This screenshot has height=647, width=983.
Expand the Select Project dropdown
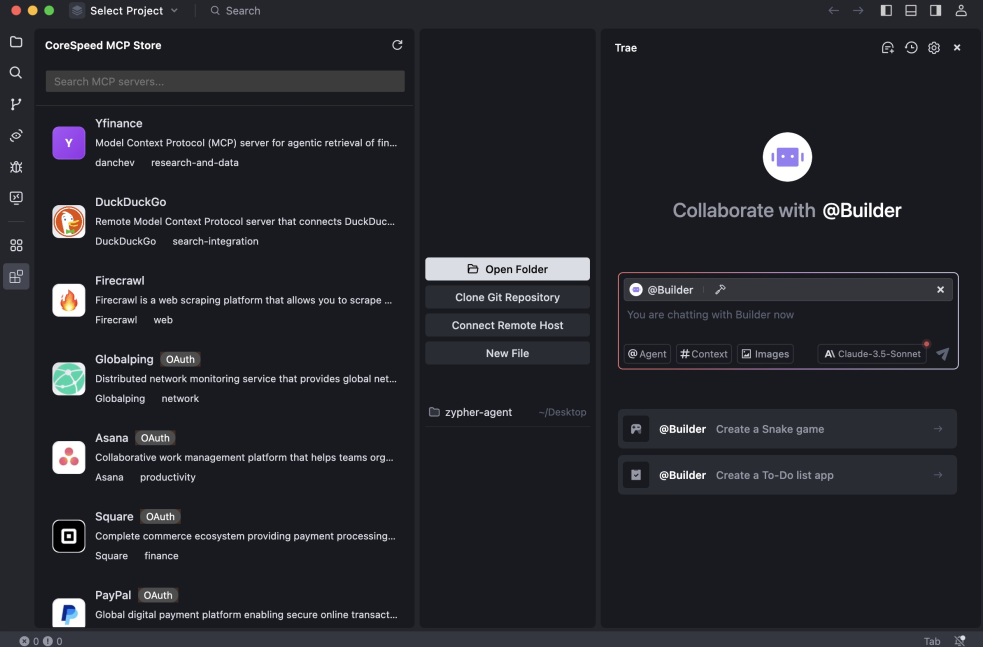coord(125,11)
